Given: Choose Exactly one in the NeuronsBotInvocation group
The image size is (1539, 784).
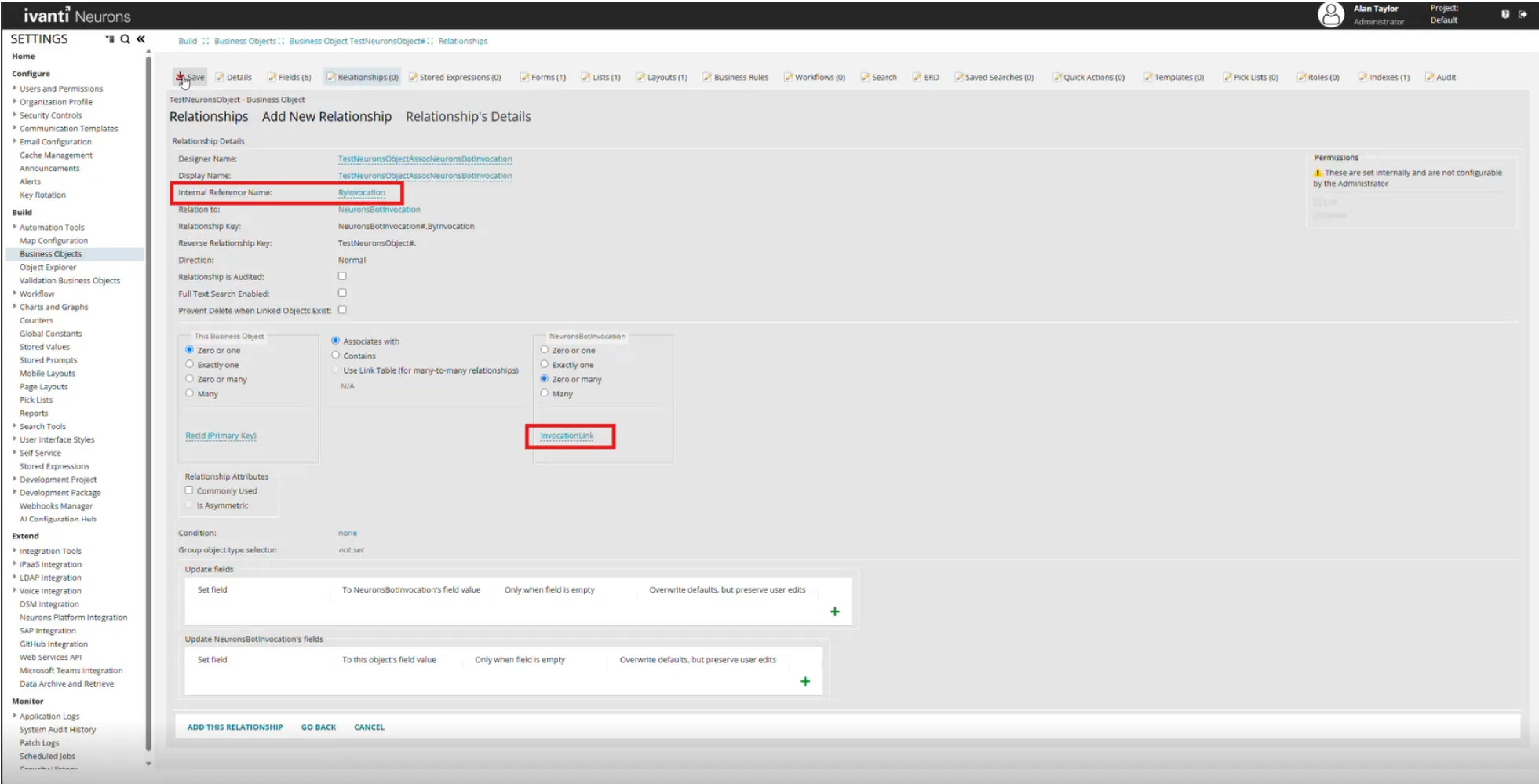Looking at the screenshot, I should click(545, 364).
